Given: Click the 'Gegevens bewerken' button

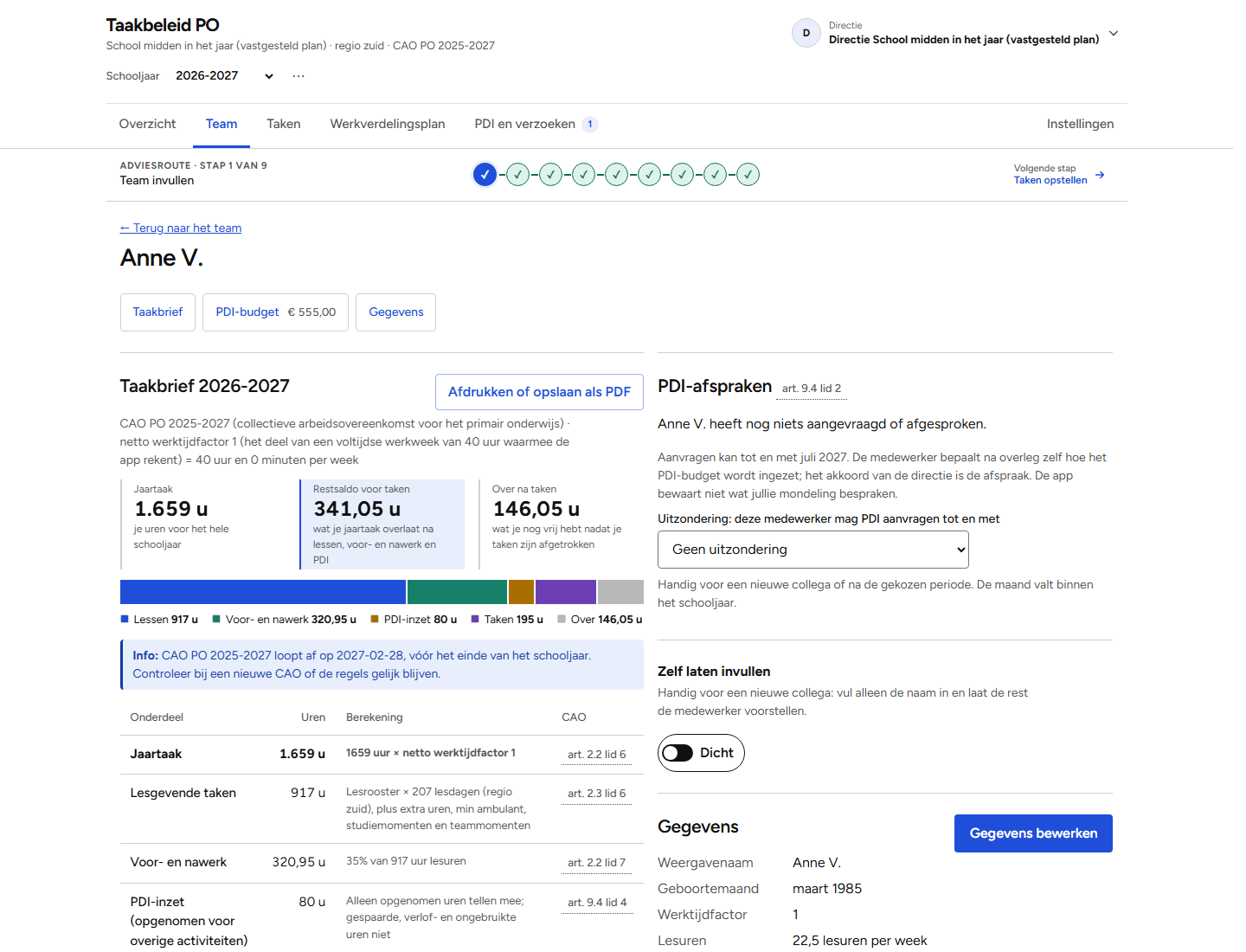Looking at the screenshot, I should [x=1033, y=833].
